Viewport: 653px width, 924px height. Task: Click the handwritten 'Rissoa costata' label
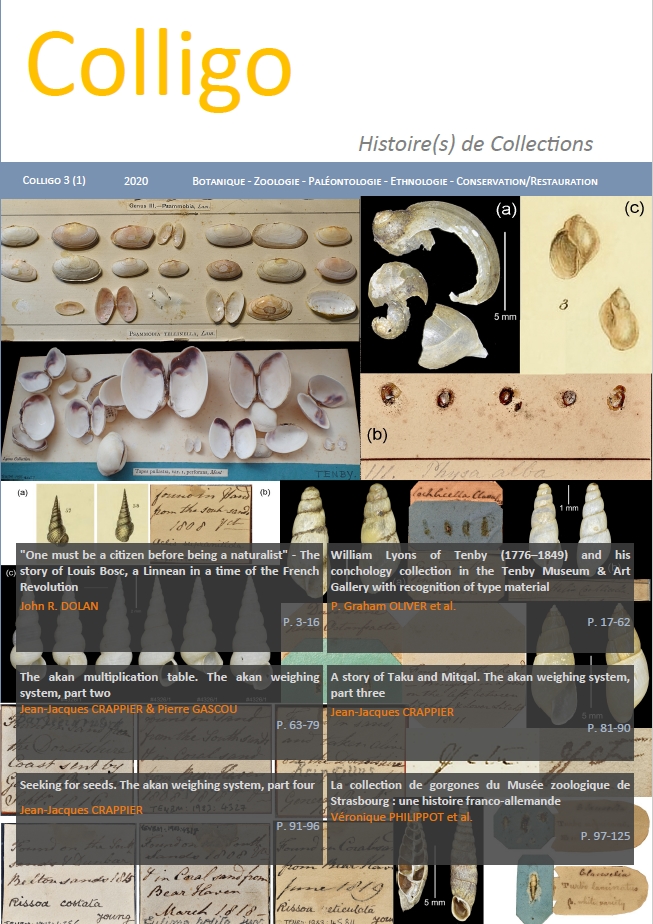coord(56,903)
